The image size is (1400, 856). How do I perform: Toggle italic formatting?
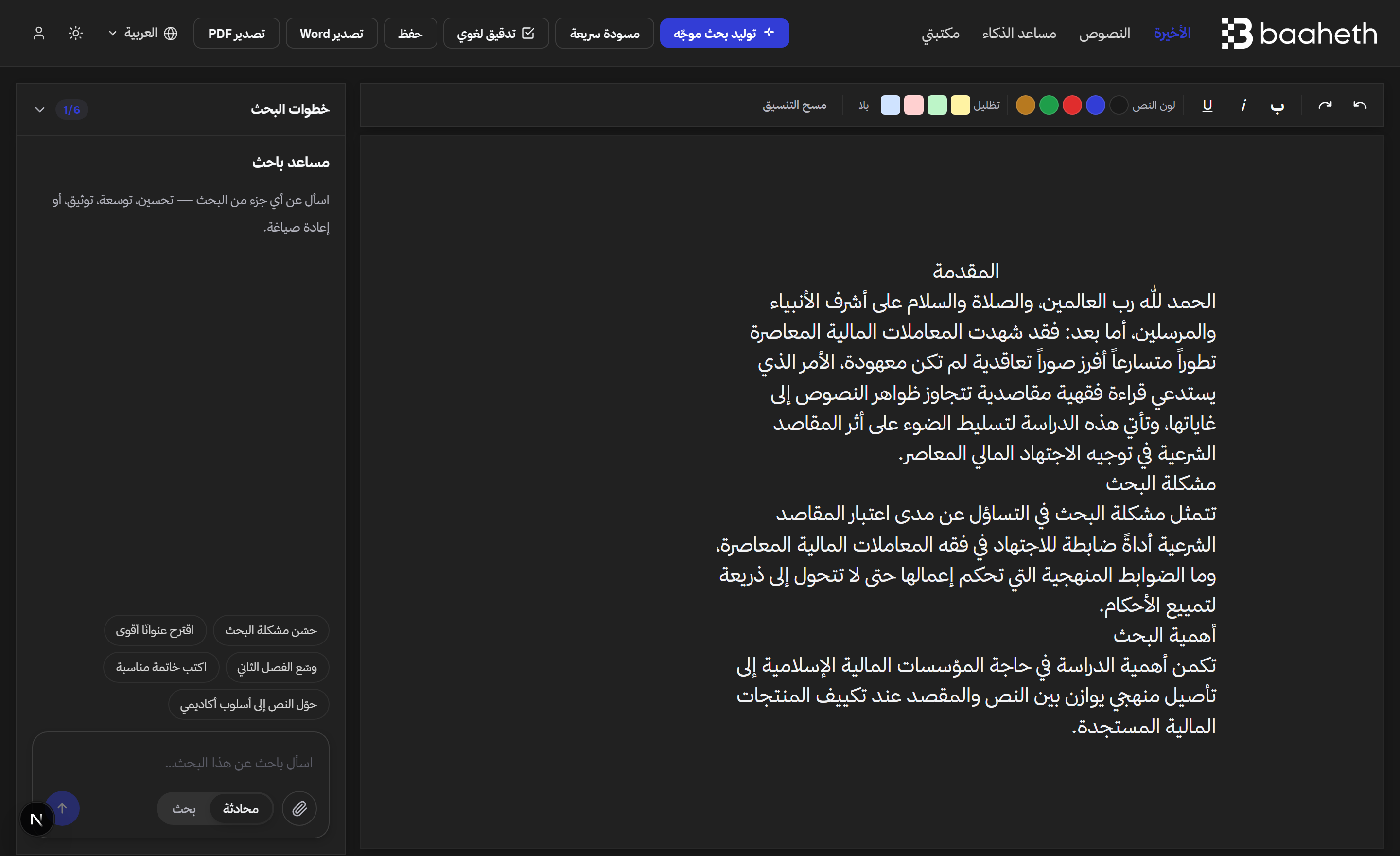point(1243,105)
